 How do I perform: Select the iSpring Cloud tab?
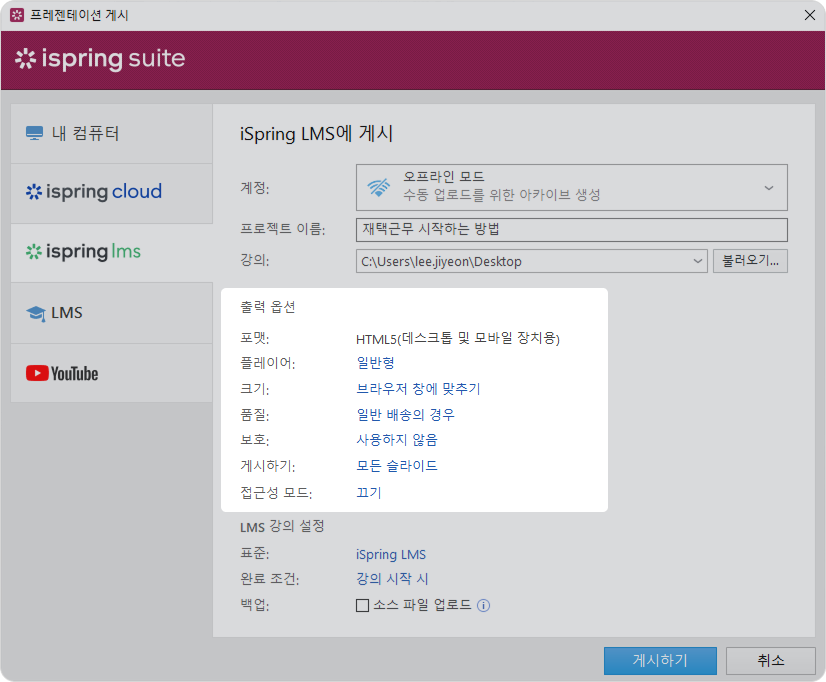(x=111, y=192)
